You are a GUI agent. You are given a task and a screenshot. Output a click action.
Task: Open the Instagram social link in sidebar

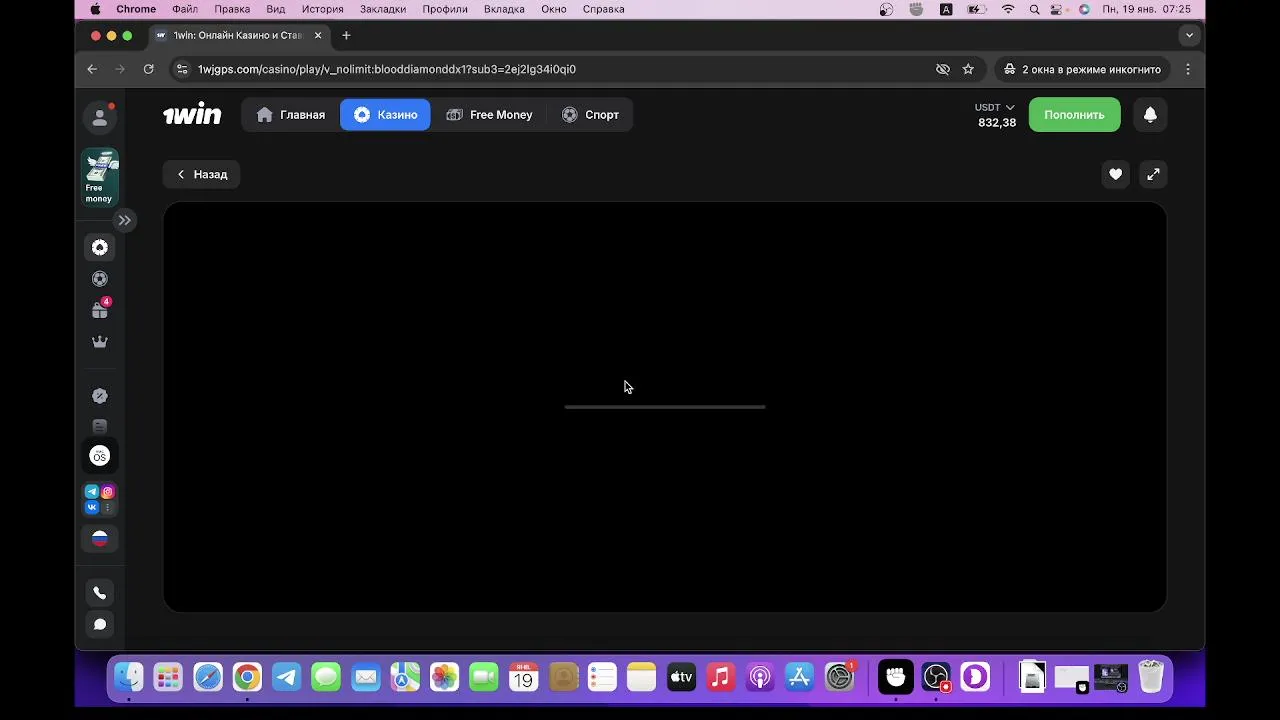(x=108, y=491)
